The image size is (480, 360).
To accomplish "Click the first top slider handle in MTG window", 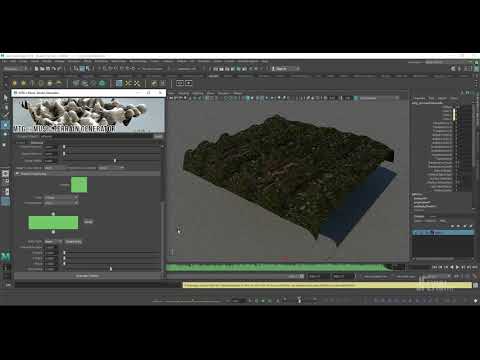I will pyautogui.click(x=64, y=147).
